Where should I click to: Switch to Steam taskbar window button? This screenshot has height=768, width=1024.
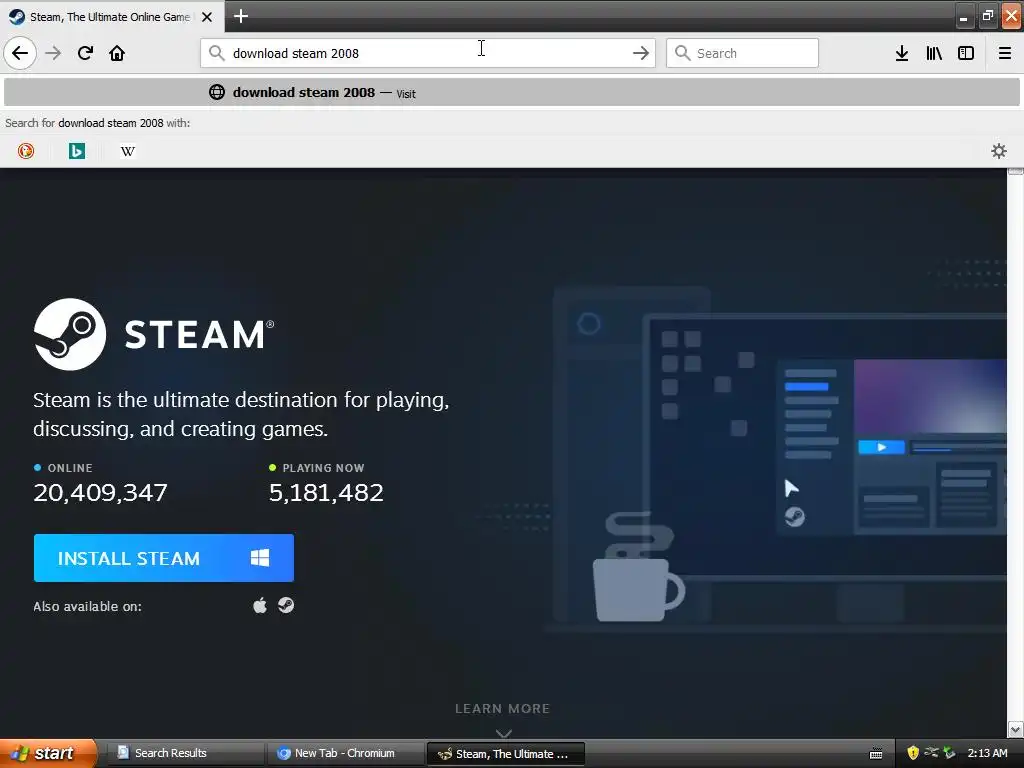point(505,754)
